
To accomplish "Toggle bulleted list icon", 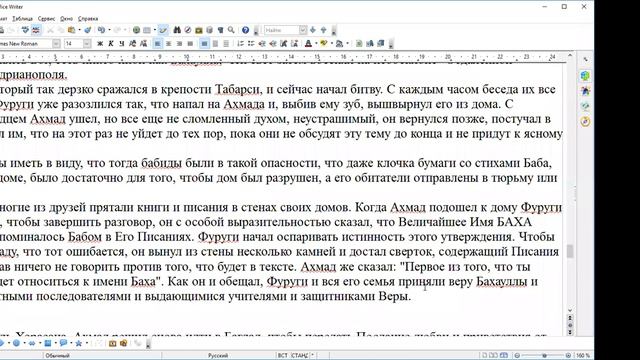I will tap(251, 43).
